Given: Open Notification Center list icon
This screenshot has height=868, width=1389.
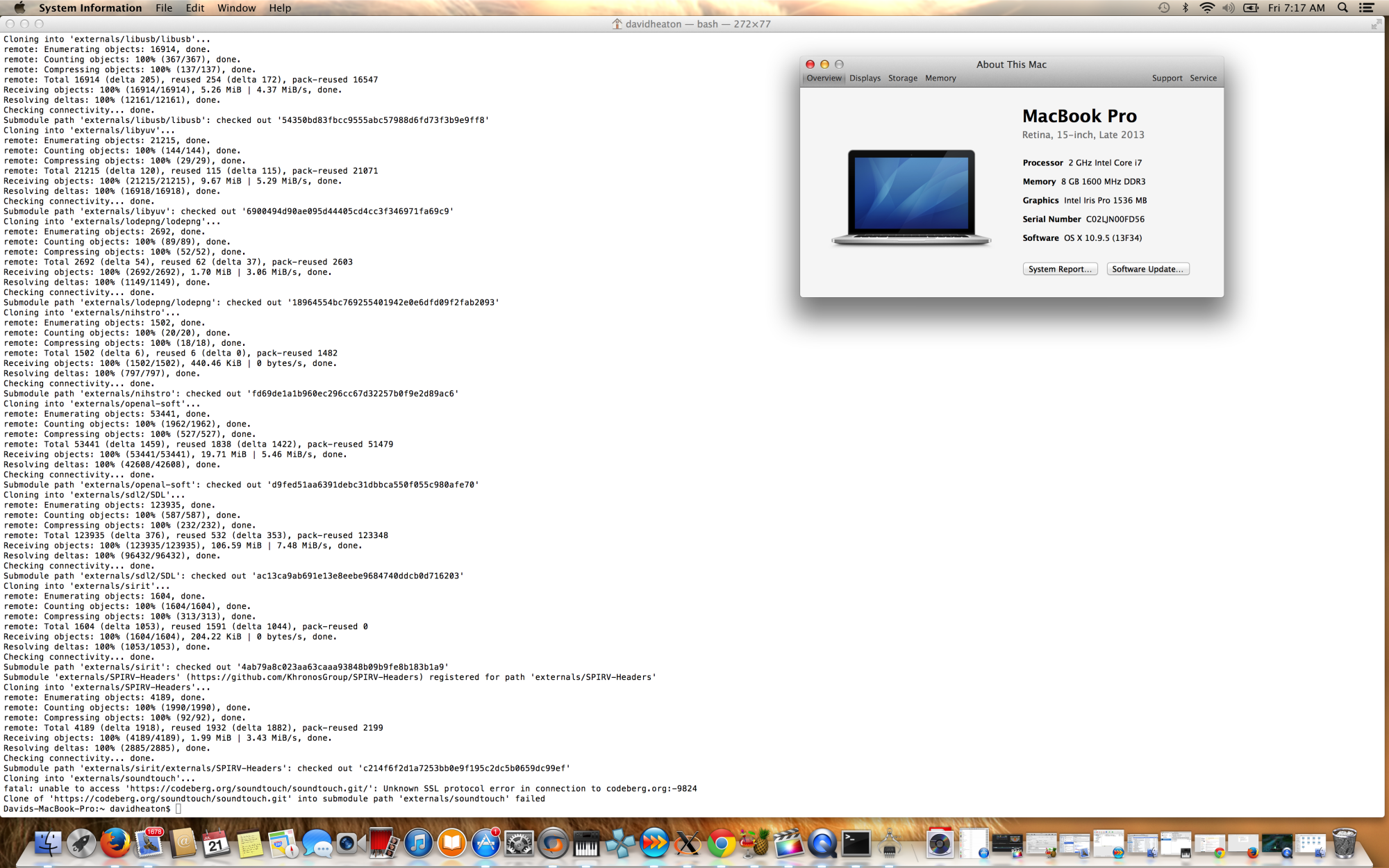Looking at the screenshot, I should point(1366,8).
